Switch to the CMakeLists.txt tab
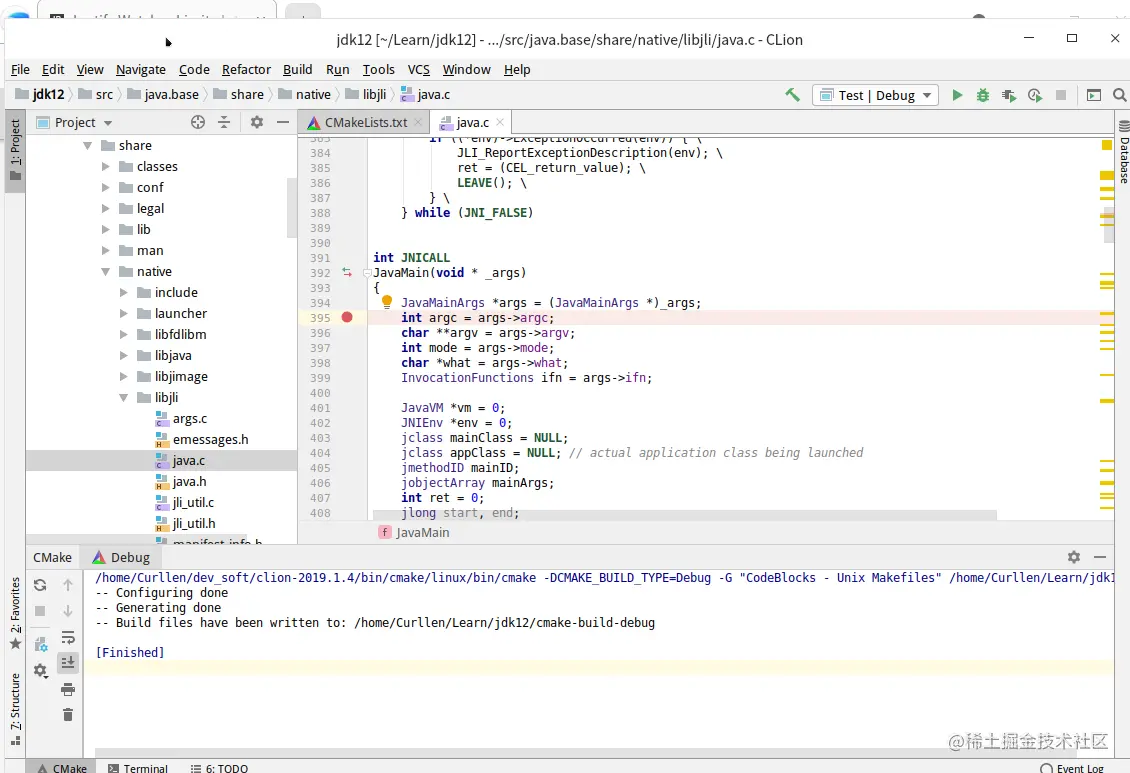This screenshot has height=773, width=1130. [x=364, y=122]
